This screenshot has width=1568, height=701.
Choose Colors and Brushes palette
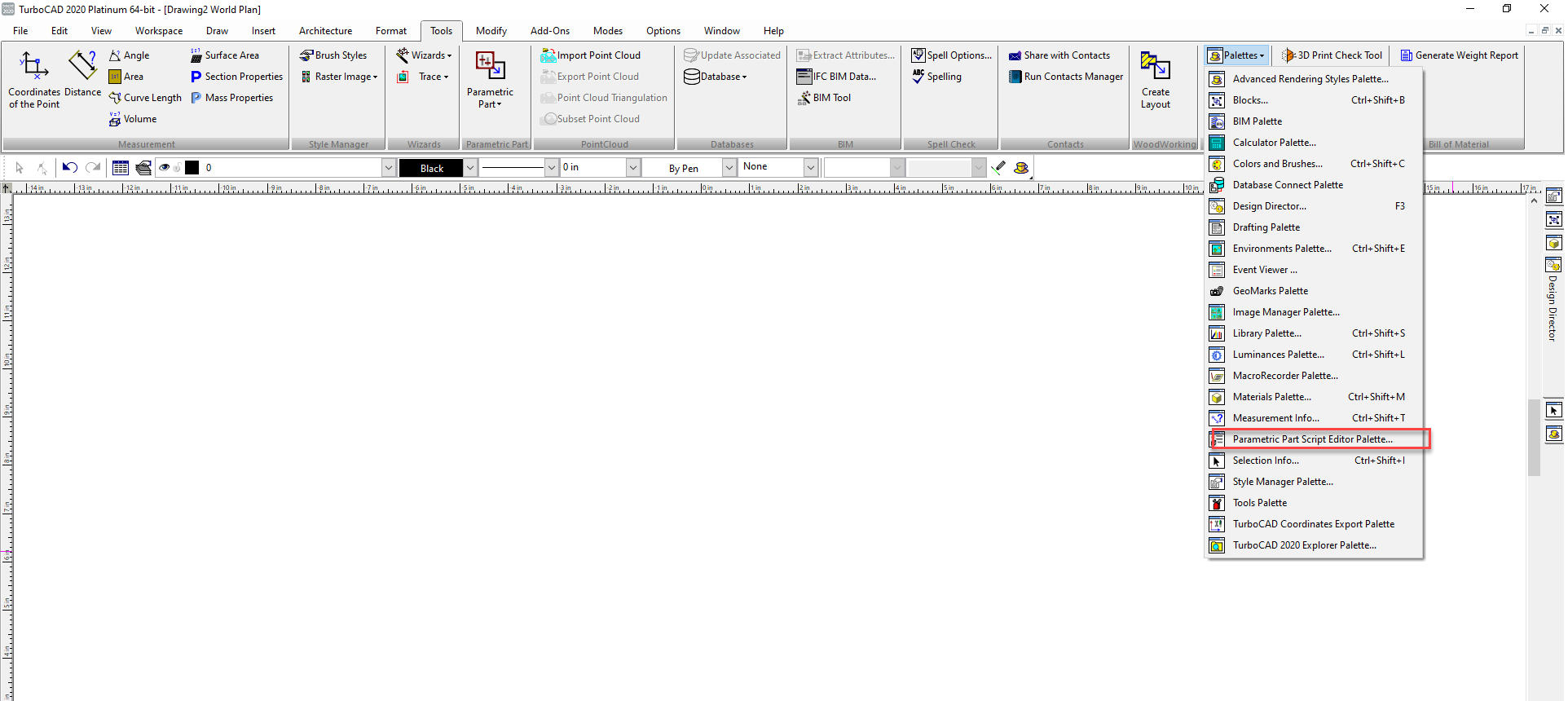(1315, 164)
